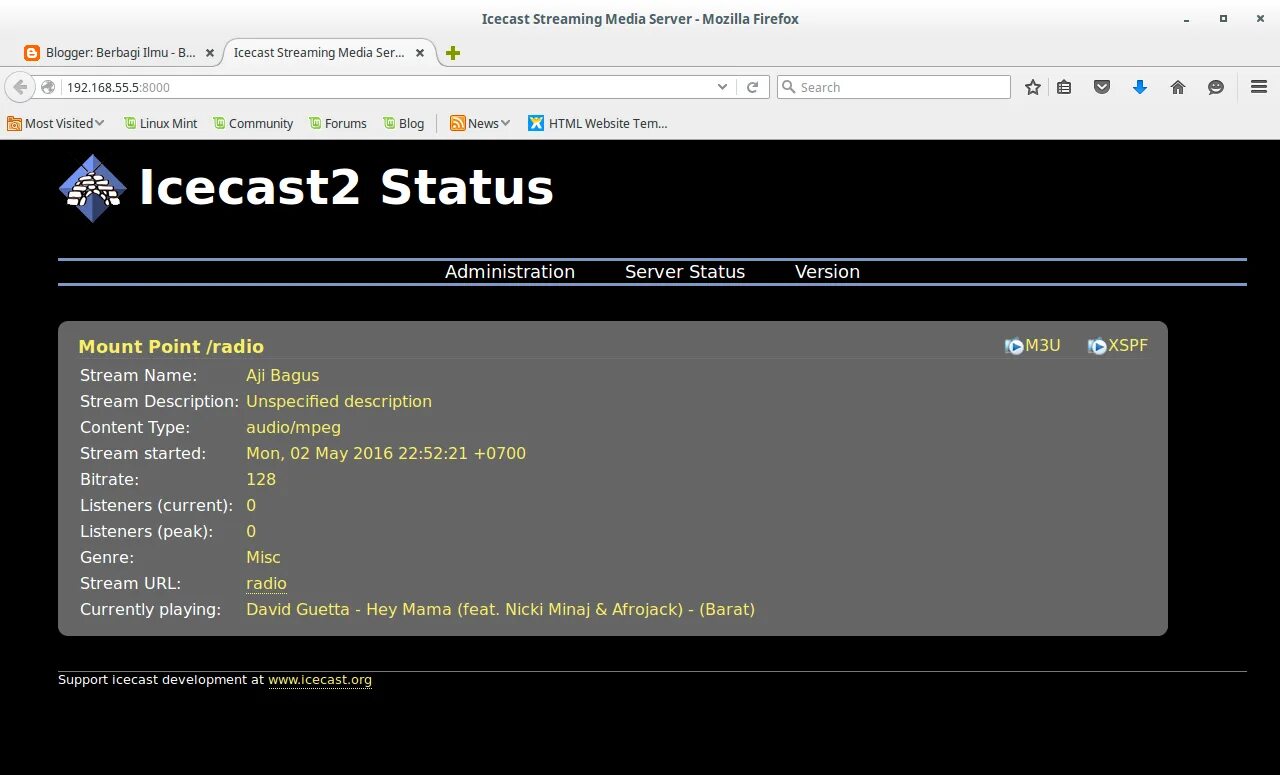
Task: Follow the radio stream URL link
Action: tap(266, 584)
